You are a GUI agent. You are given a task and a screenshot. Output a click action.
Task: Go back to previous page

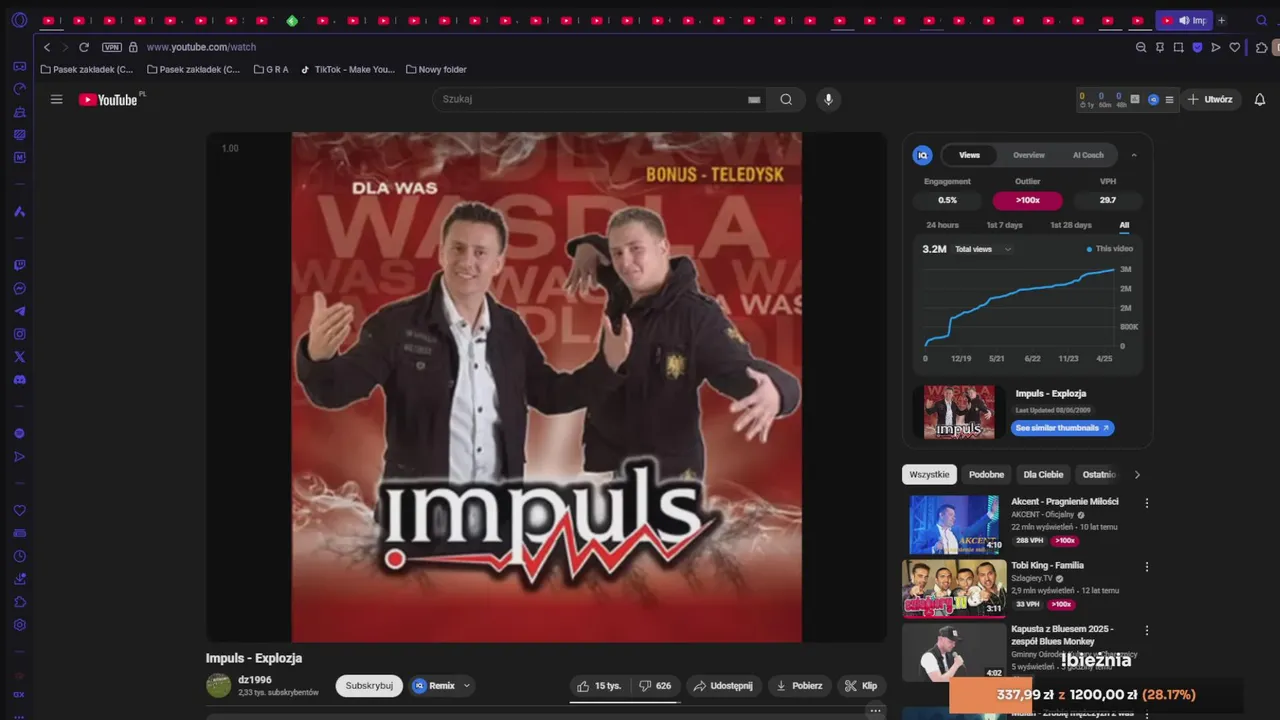(x=46, y=47)
